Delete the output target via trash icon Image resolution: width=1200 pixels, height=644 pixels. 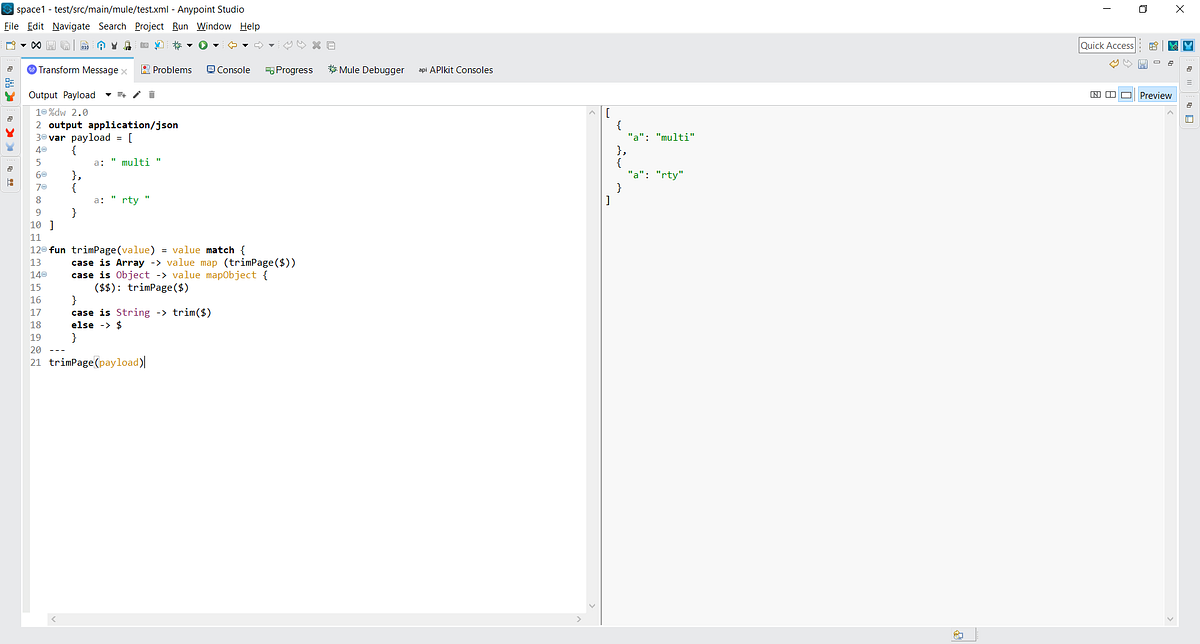click(152, 94)
